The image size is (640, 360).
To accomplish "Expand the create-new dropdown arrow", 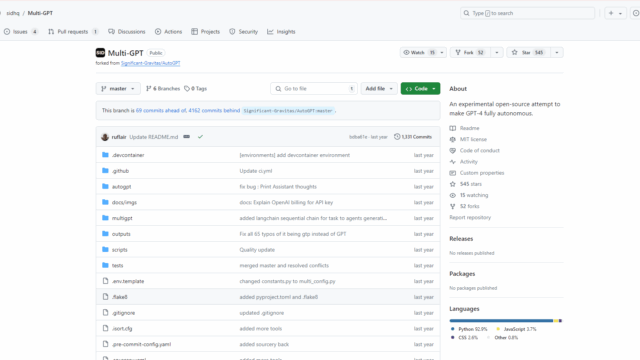I will coord(620,13).
